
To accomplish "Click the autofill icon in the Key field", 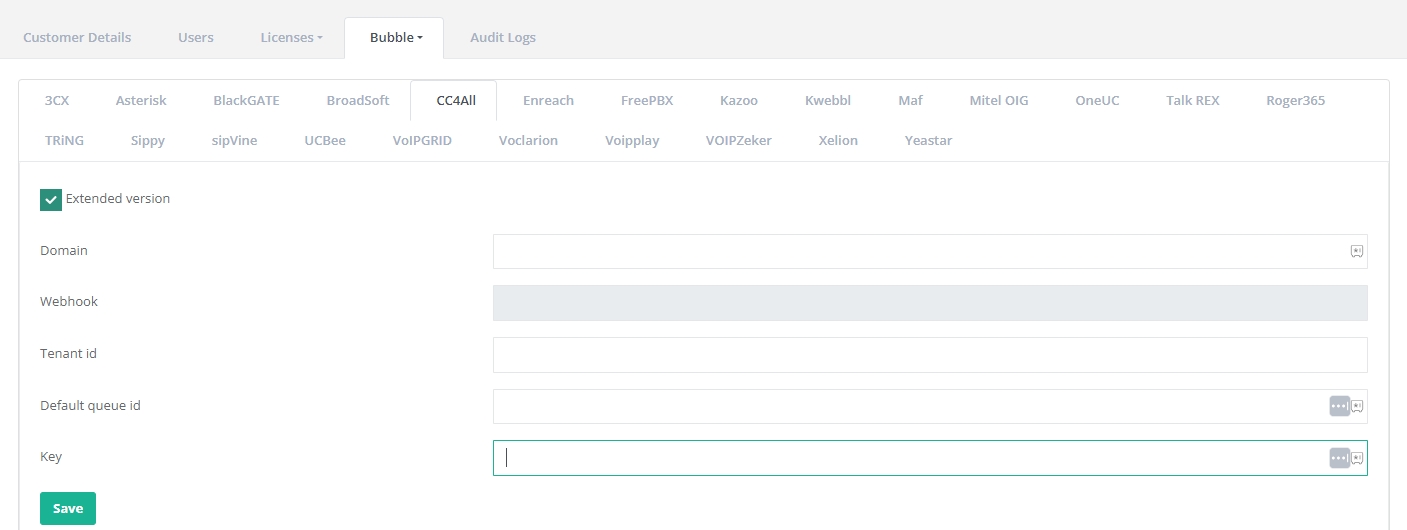I will pyautogui.click(x=1357, y=458).
